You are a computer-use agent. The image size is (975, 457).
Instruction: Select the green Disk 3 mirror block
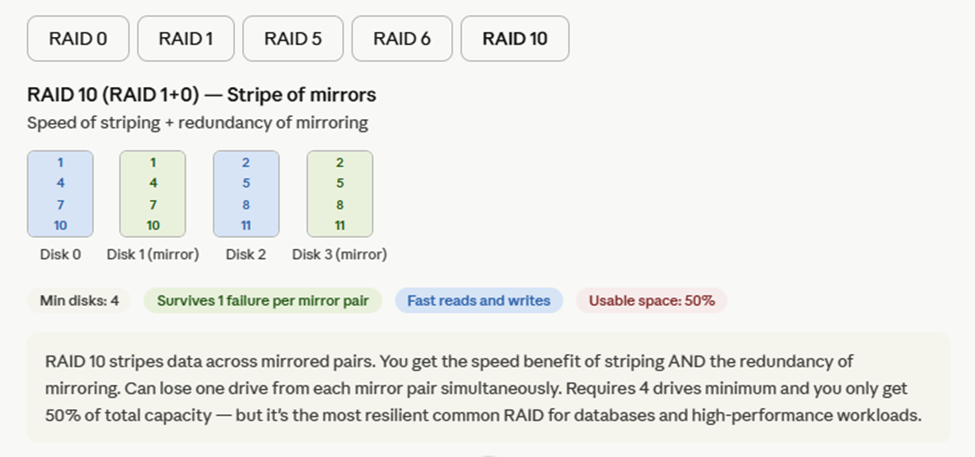tap(339, 194)
